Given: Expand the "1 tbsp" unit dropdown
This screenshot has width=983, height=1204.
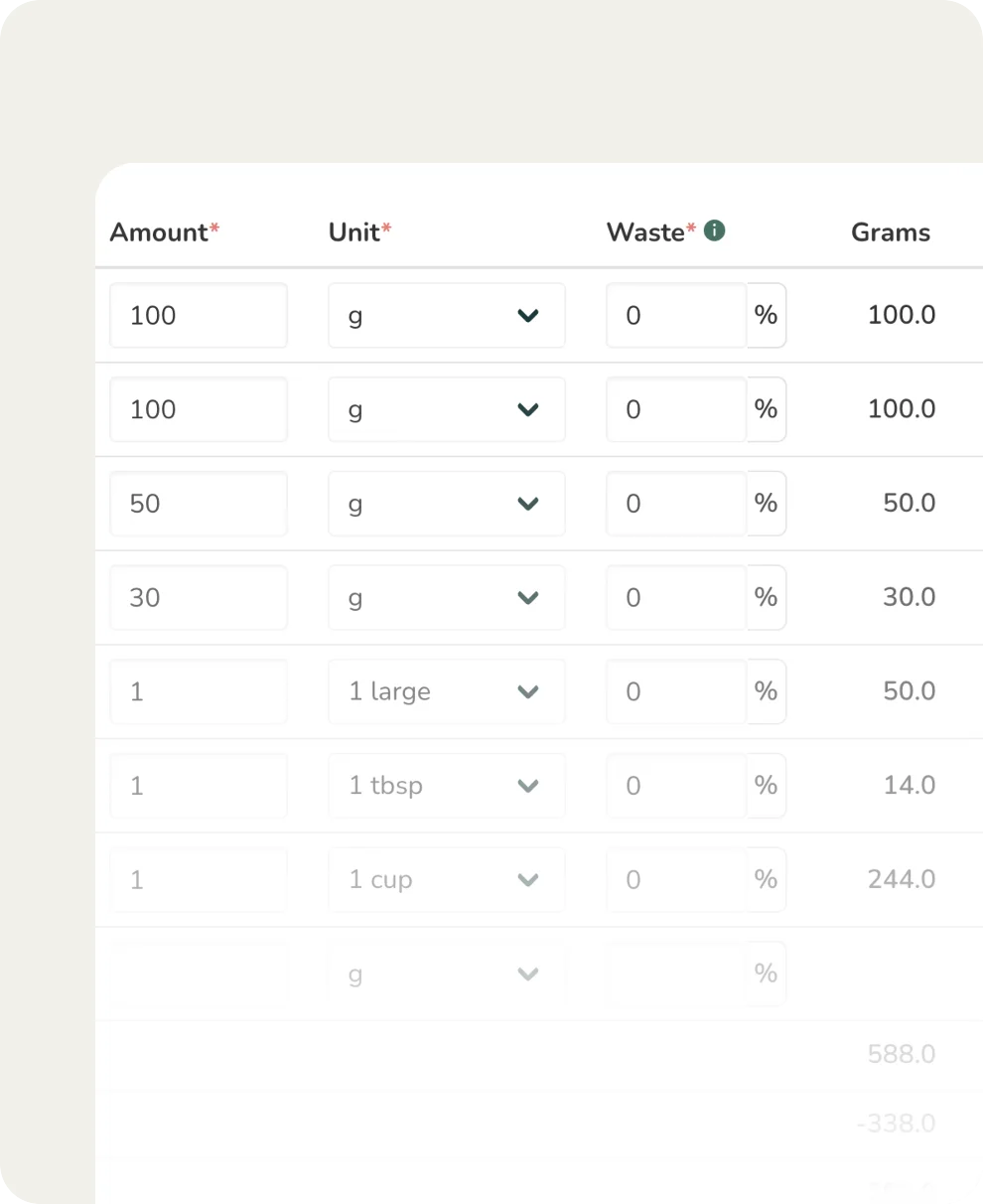Looking at the screenshot, I should 446,786.
